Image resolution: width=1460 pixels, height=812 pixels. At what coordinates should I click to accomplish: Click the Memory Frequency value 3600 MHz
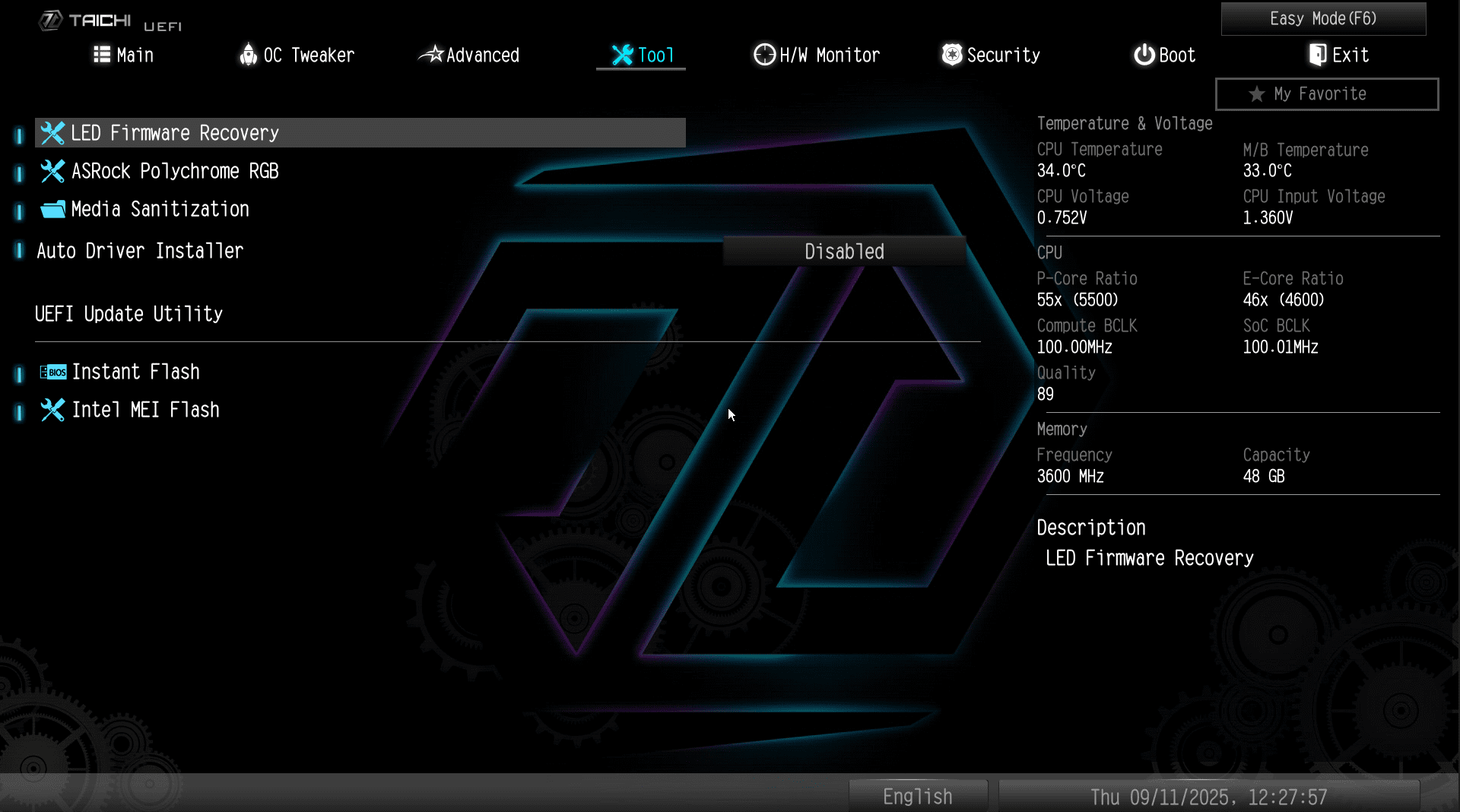(x=1070, y=477)
